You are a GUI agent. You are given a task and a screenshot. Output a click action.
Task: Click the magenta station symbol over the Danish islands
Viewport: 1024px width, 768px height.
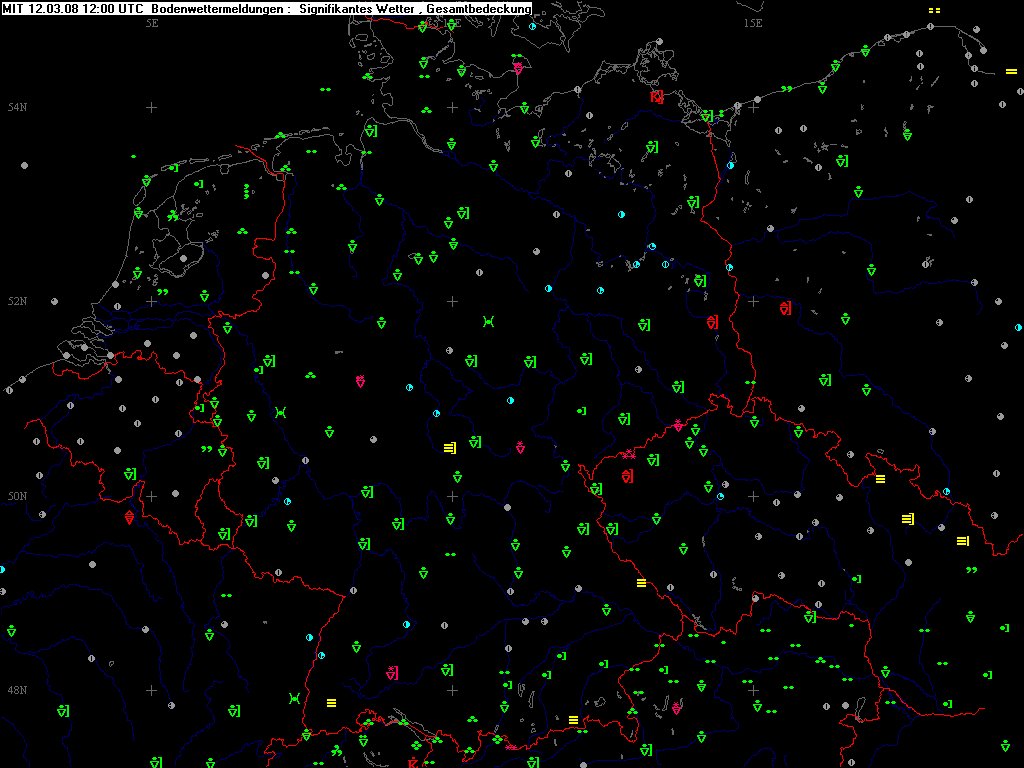518,68
